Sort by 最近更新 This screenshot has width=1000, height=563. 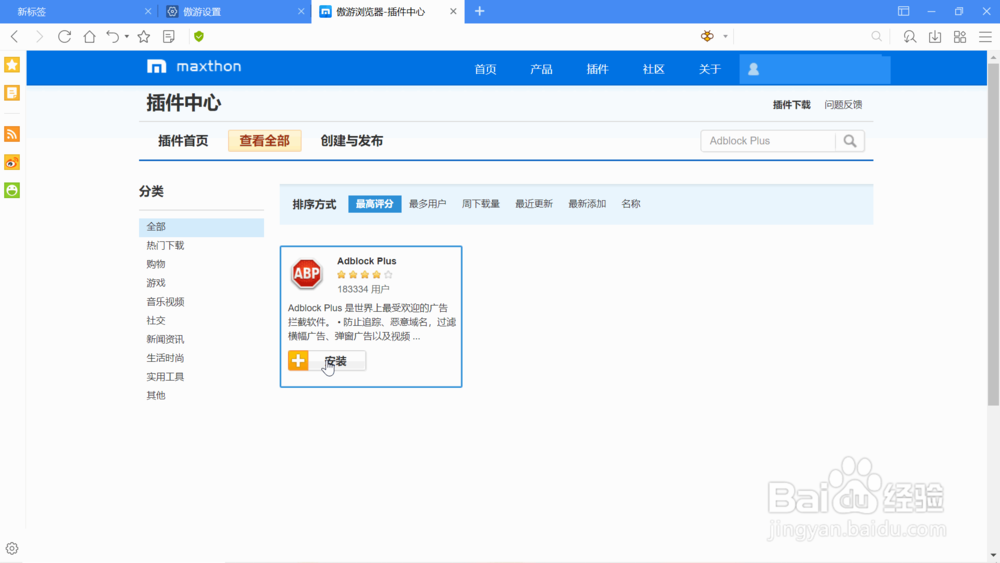(534, 204)
